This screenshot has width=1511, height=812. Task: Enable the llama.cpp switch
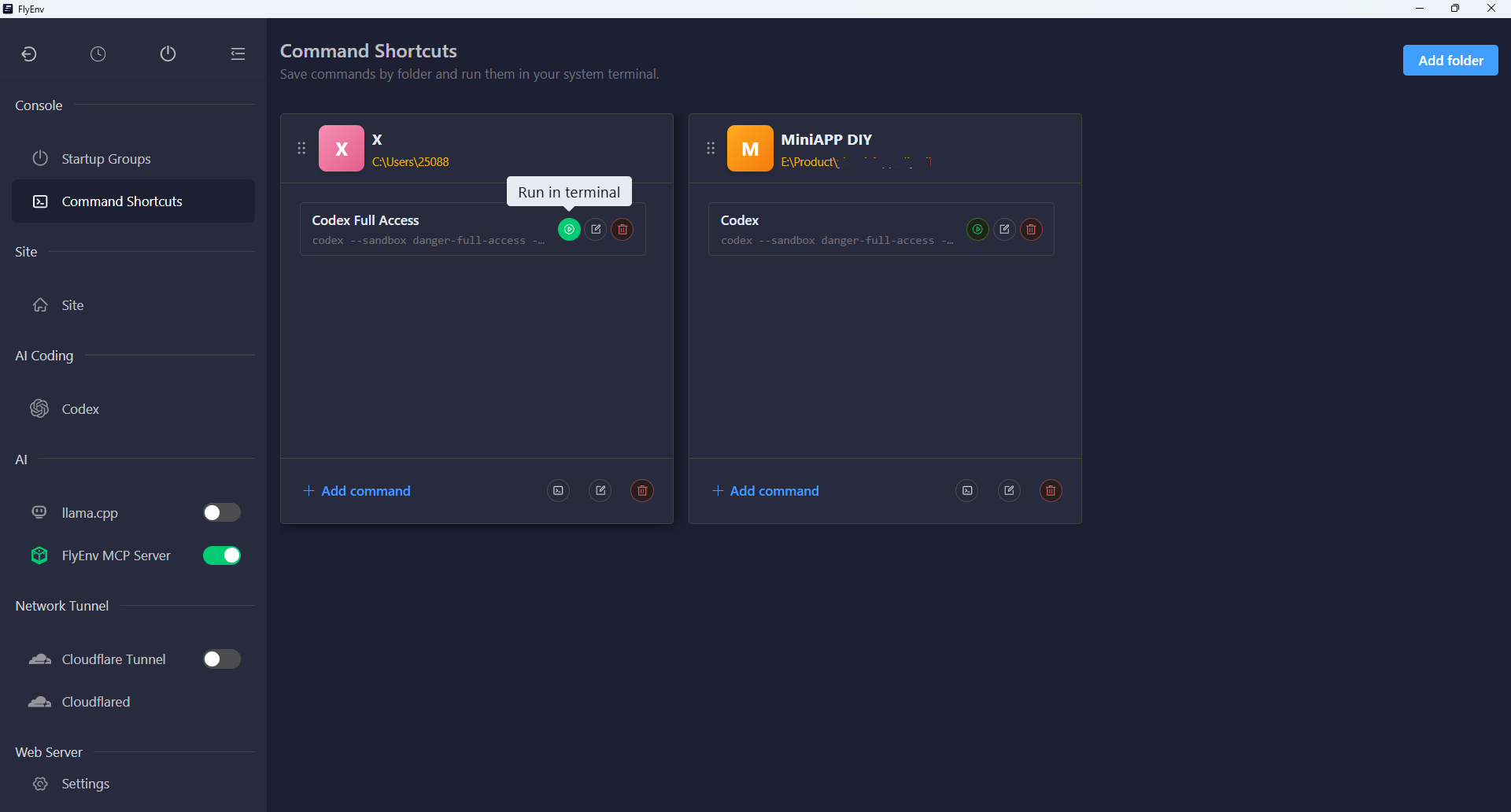coord(222,513)
